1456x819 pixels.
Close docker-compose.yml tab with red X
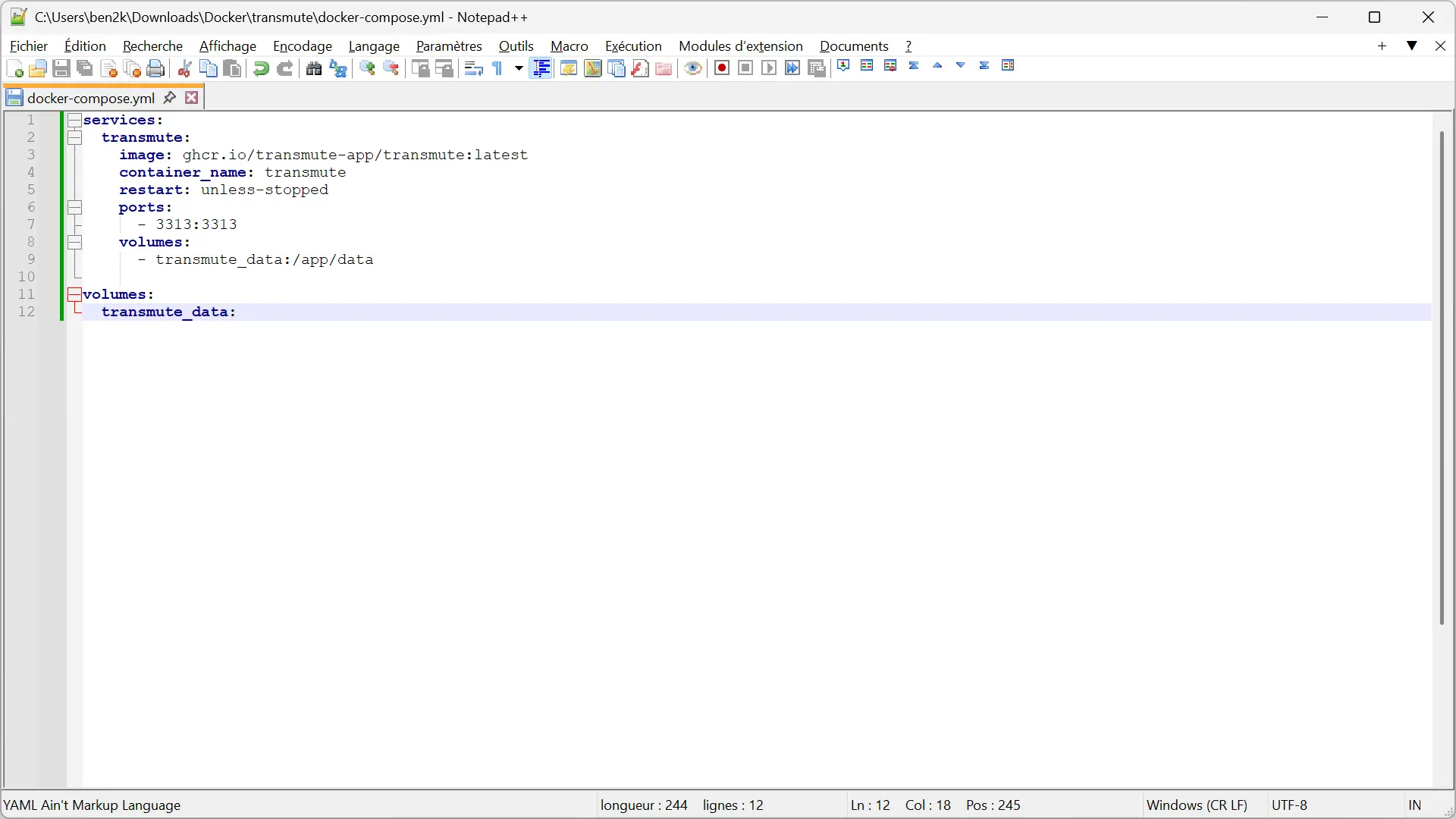click(x=192, y=98)
